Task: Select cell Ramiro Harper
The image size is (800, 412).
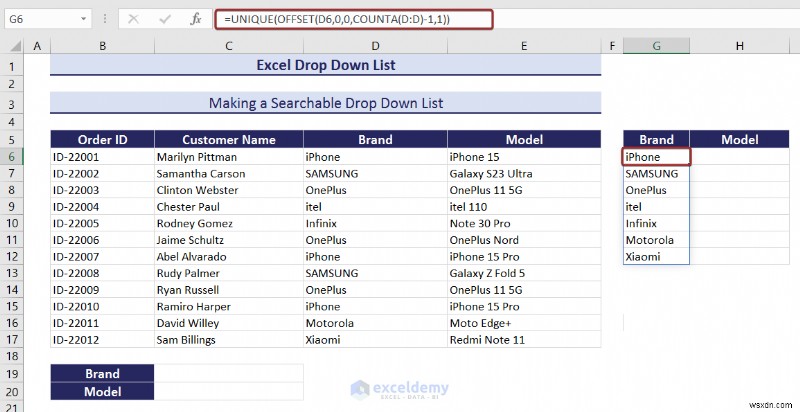Action: (229, 306)
